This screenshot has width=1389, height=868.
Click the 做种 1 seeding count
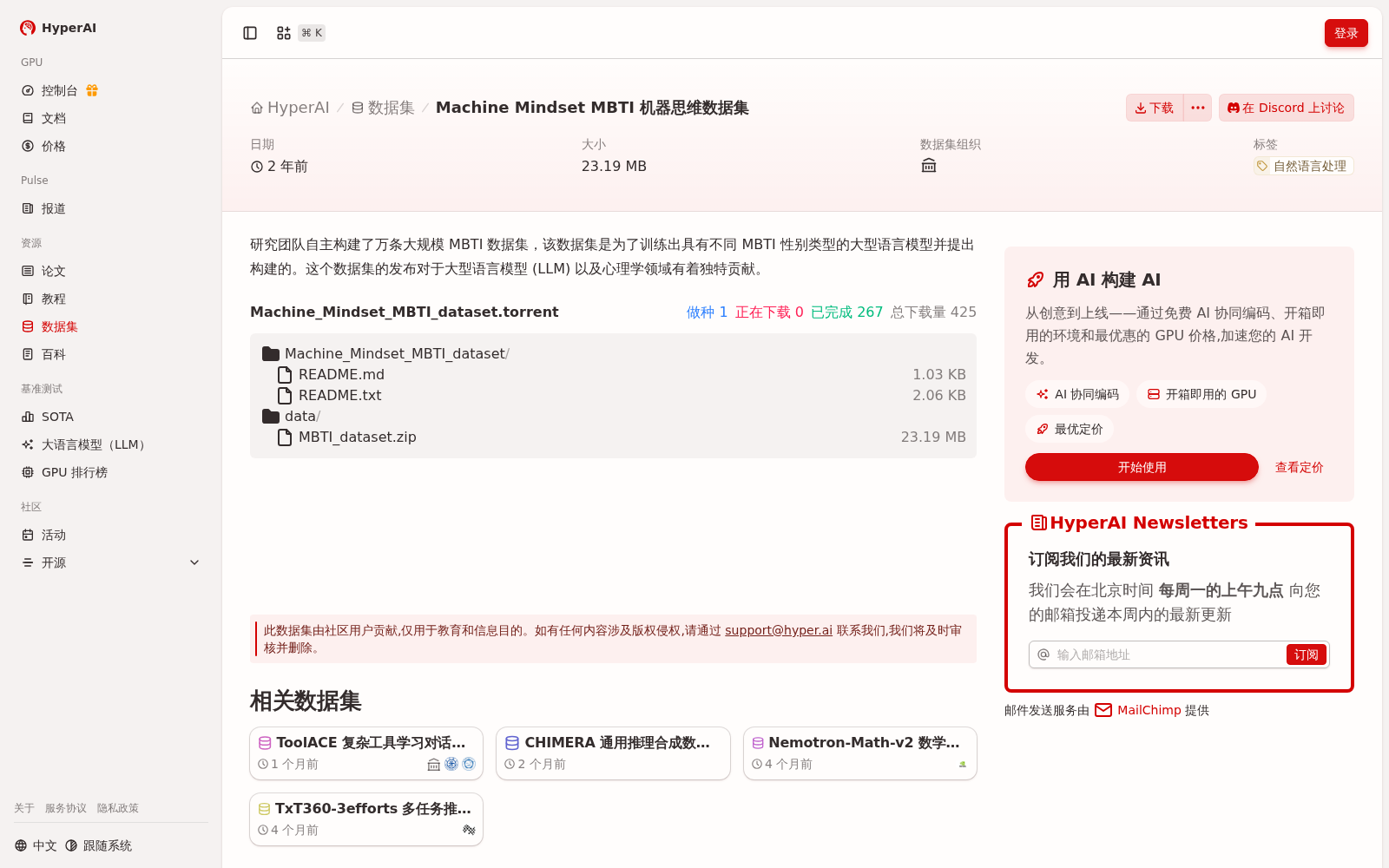coord(707,312)
